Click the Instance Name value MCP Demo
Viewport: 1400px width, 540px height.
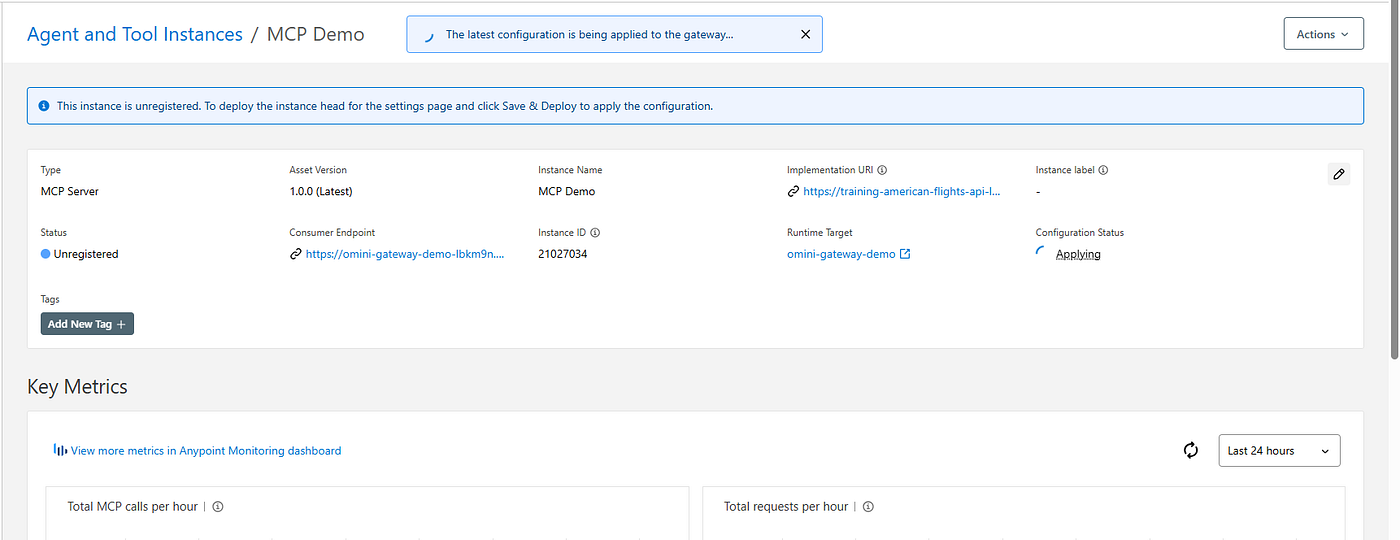567,191
